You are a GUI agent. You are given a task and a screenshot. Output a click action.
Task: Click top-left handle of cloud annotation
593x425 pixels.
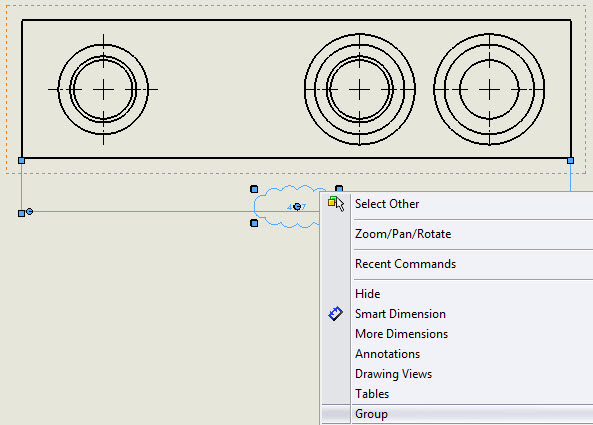coord(254,189)
